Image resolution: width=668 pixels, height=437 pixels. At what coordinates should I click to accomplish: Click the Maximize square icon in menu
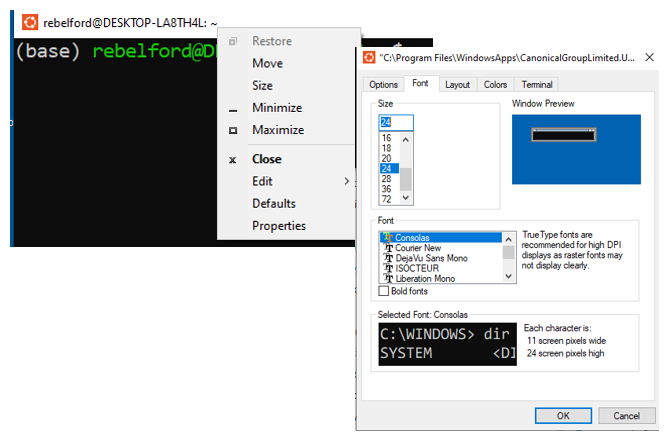click(x=233, y=130)
